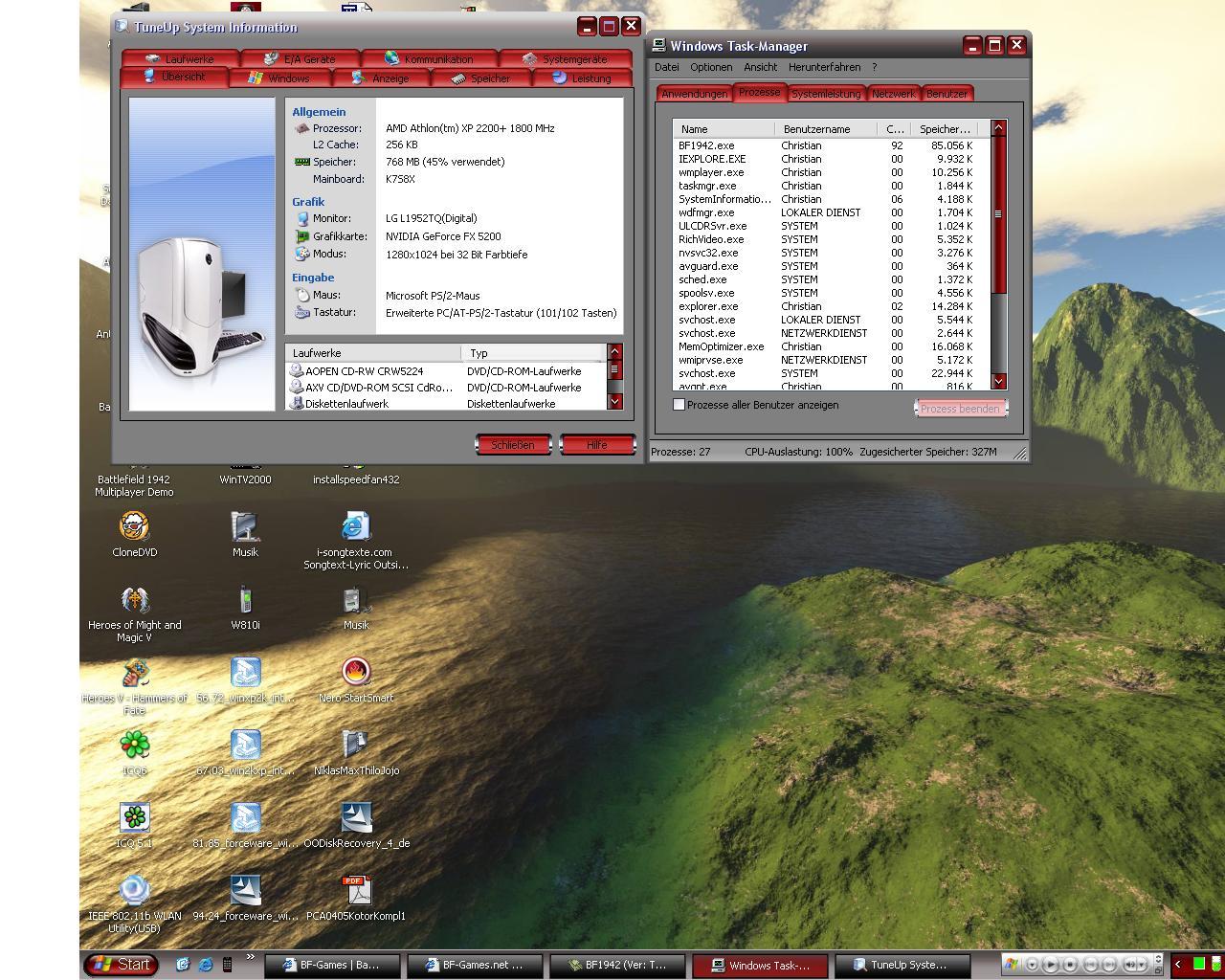Select the IEXPLORE.EXE process row

pyautogui.click(x=831, y=159)
